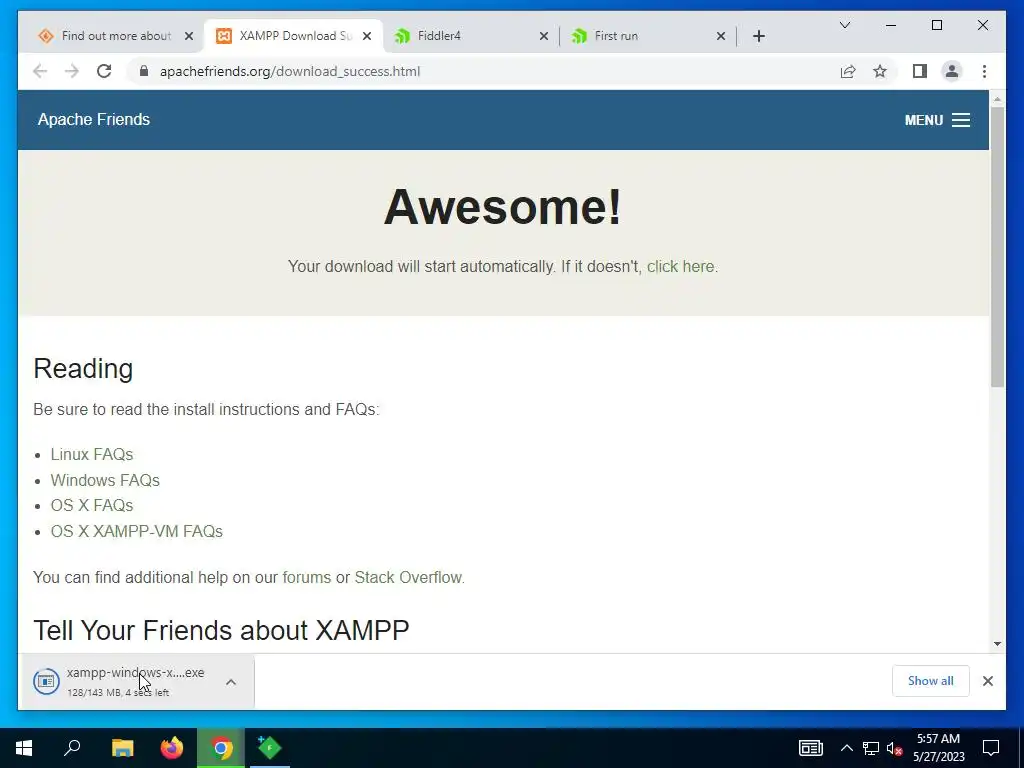Open the tab search chevron in title bar

tap(844, 25)
